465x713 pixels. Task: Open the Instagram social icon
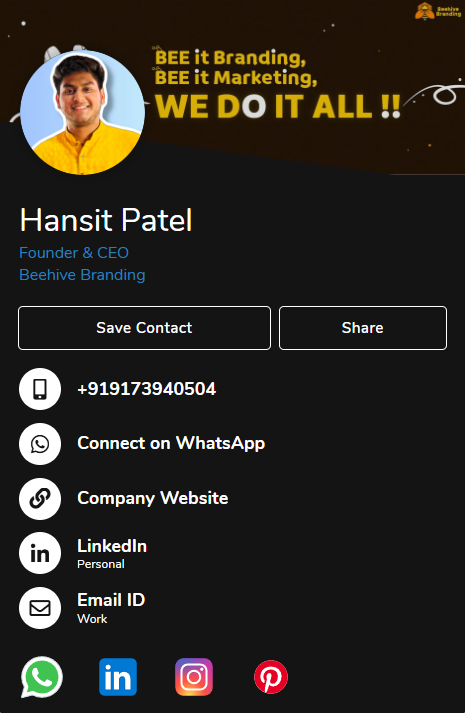click(x=194, y=677)
